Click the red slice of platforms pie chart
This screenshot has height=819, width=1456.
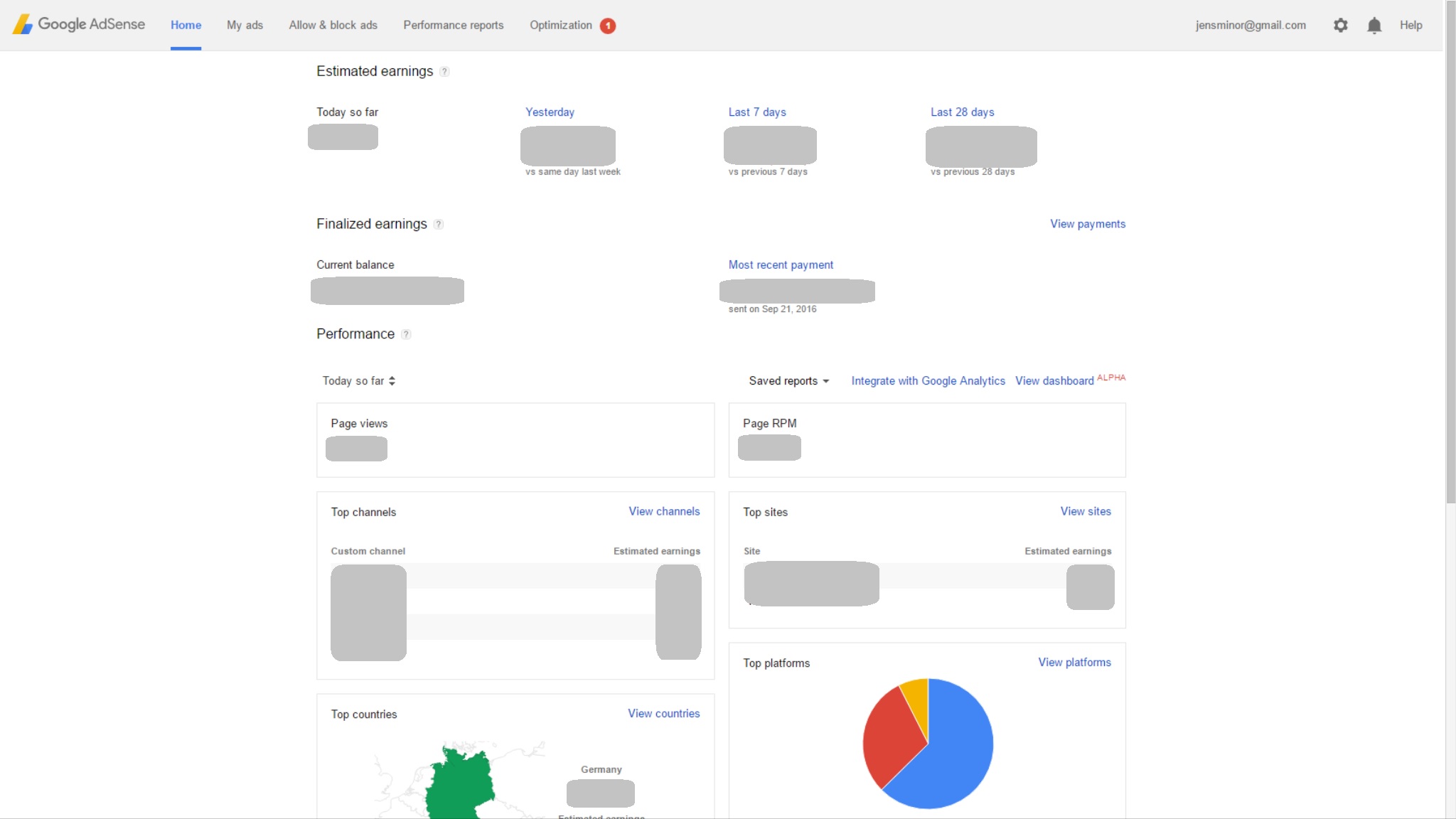coord(889,739)
